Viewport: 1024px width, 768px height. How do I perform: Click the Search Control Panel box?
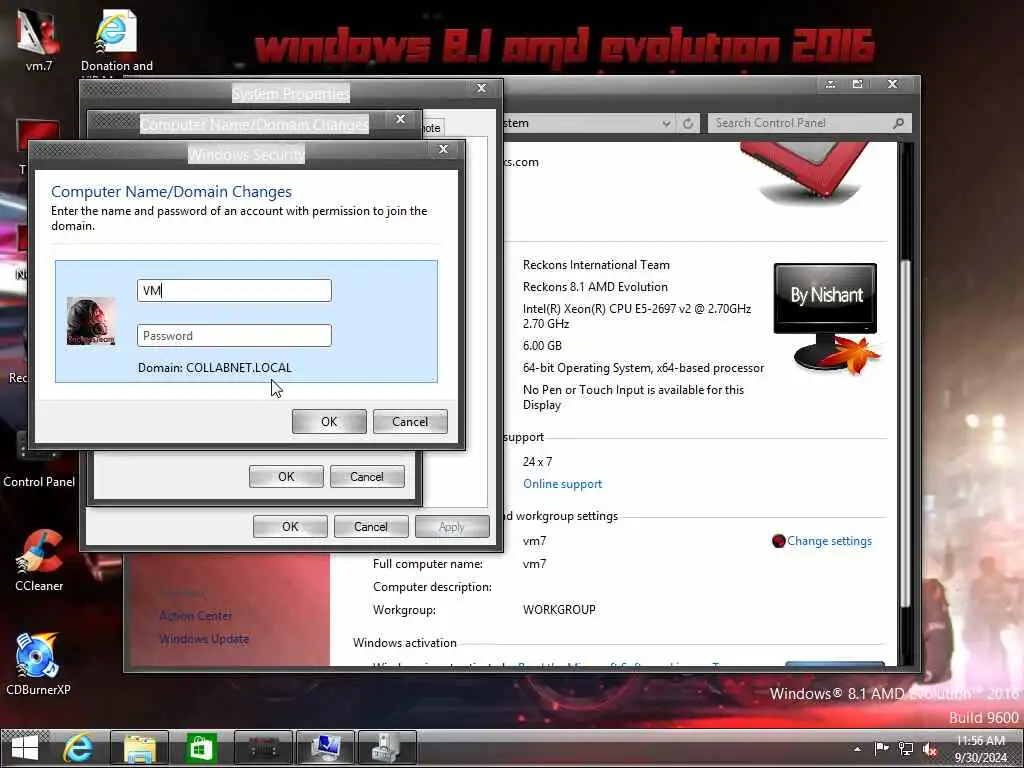point(810,123)
